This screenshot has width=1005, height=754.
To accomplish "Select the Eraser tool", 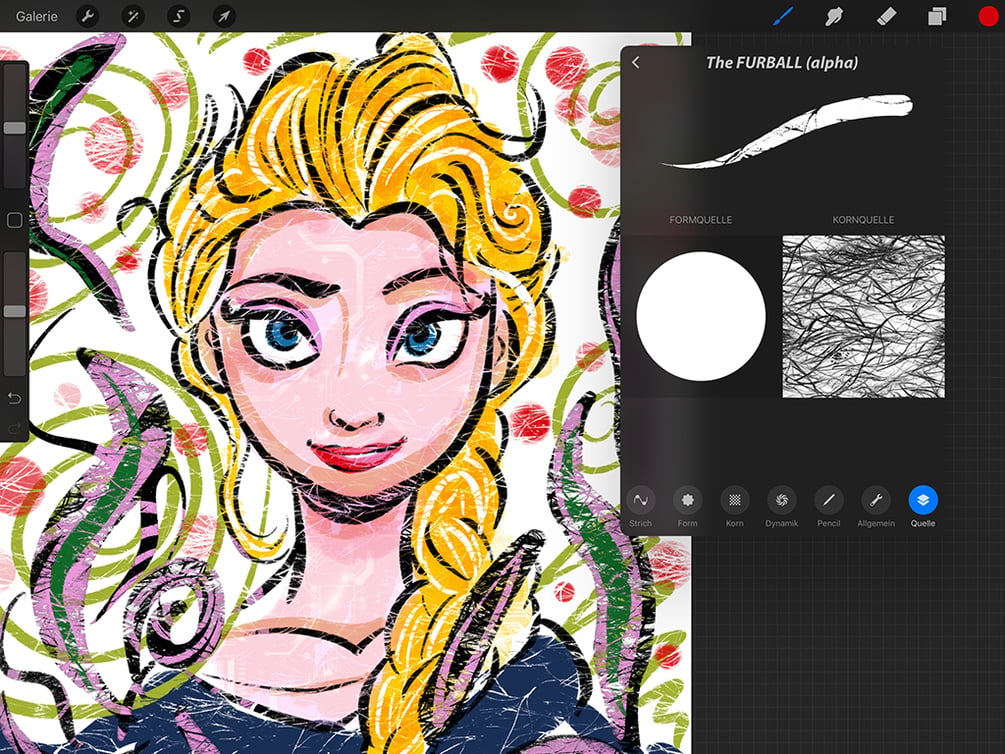I will point(886,16).
